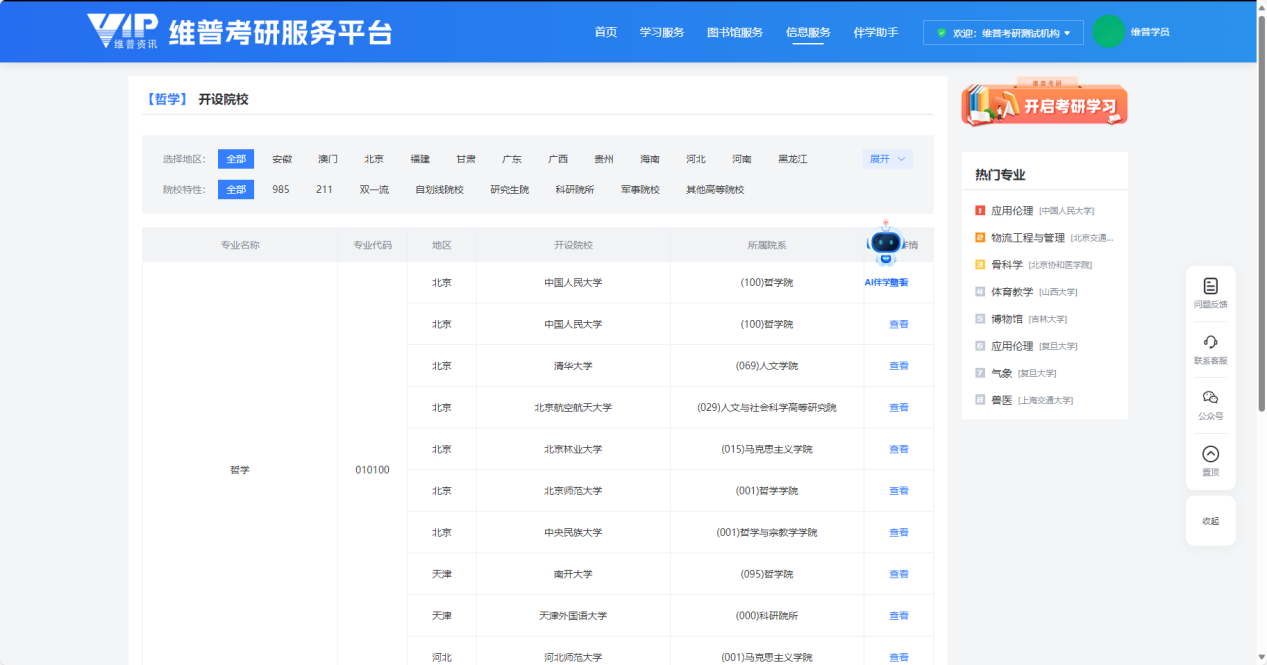Click the green user avatar

pos(1108,32)
